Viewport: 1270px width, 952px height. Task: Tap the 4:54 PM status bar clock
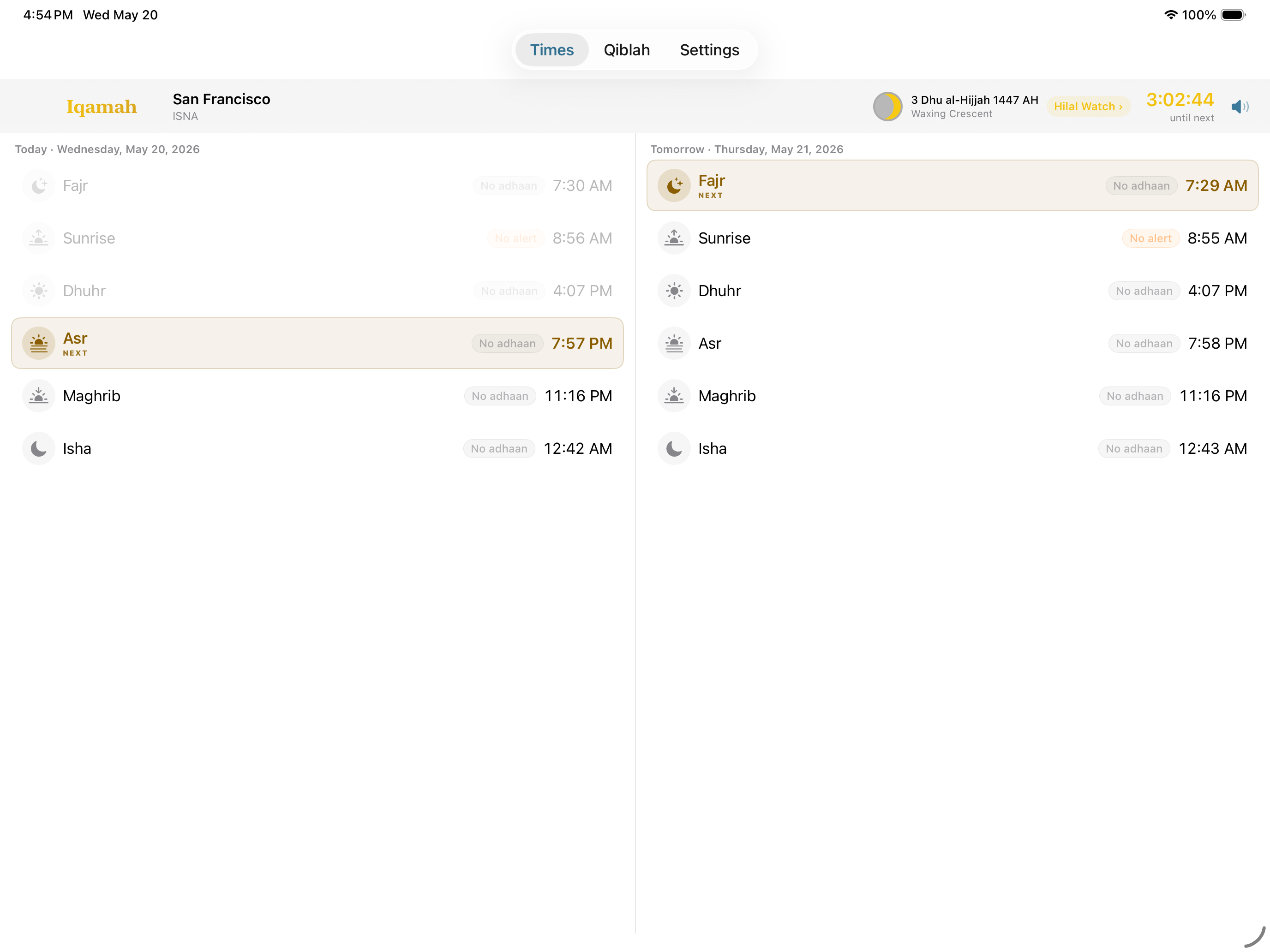coord(48,15)
